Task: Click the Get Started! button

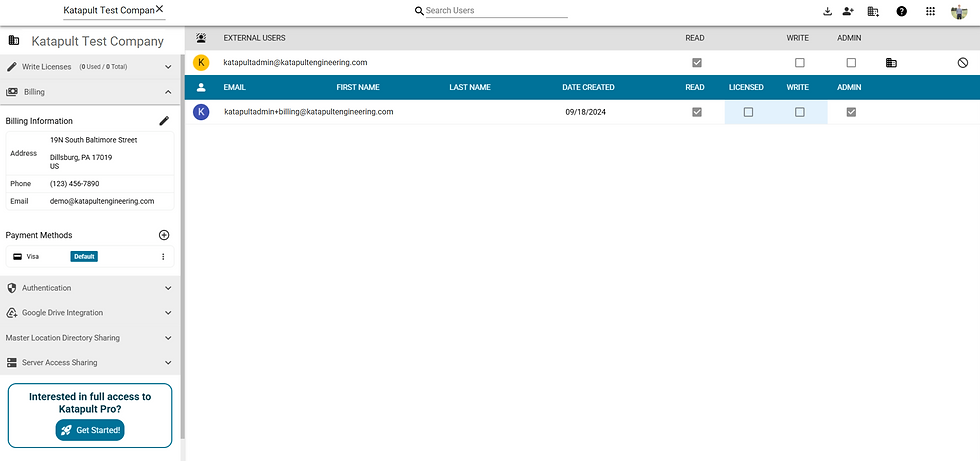Action: point(90,430)
